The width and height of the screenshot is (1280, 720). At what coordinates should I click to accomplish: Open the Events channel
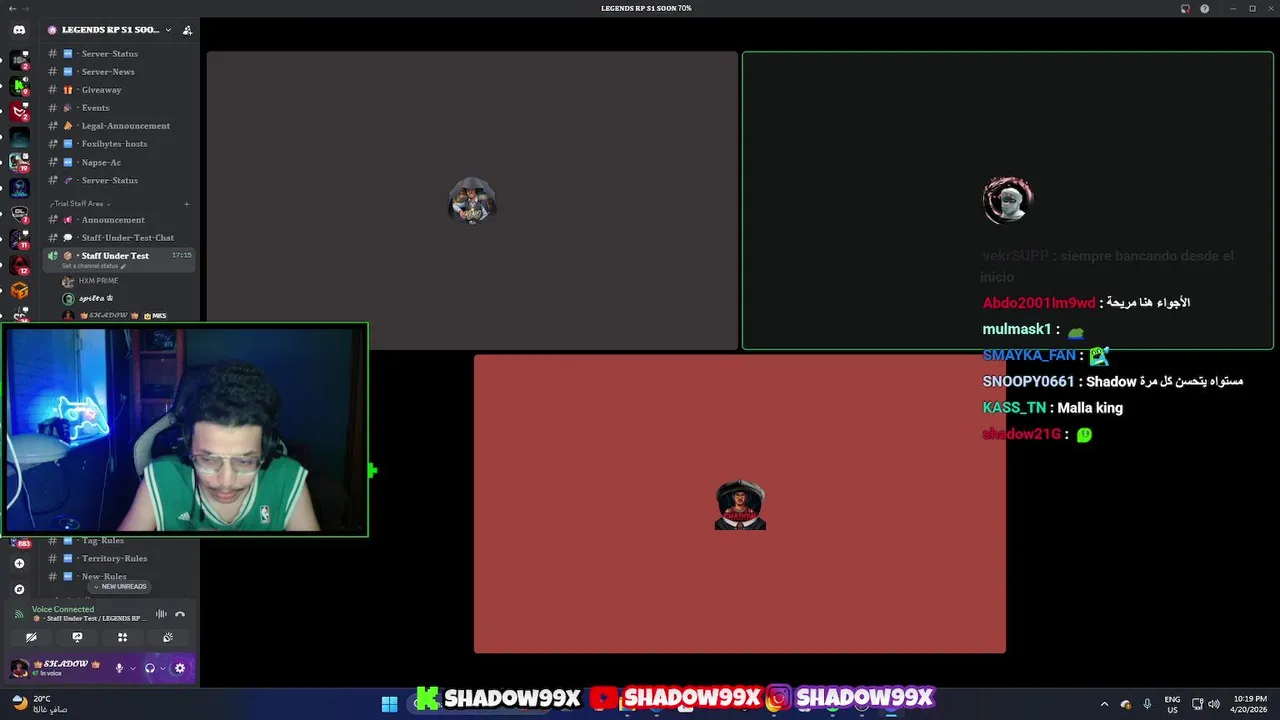(119, 108)
